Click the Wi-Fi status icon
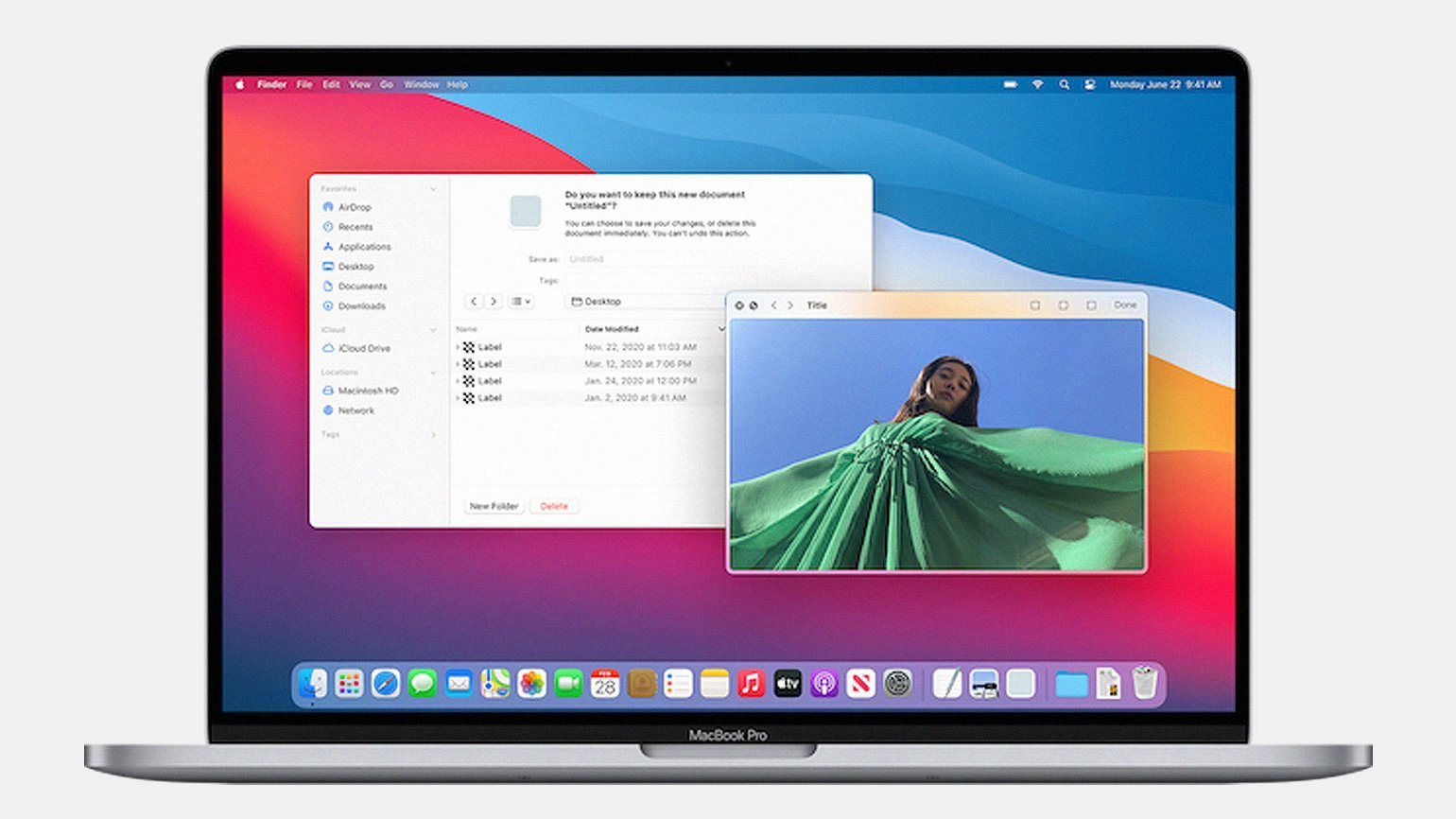 tap(1037, 85)
